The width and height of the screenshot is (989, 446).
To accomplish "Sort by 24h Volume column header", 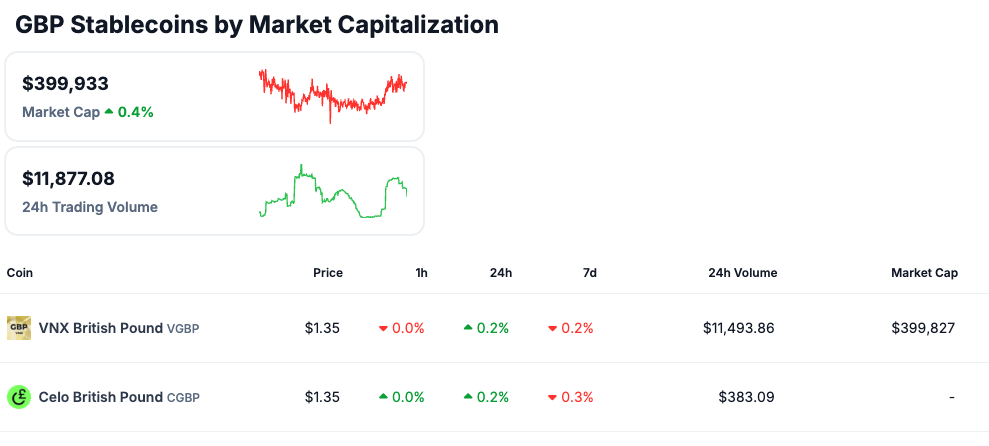I will [742, 273].
